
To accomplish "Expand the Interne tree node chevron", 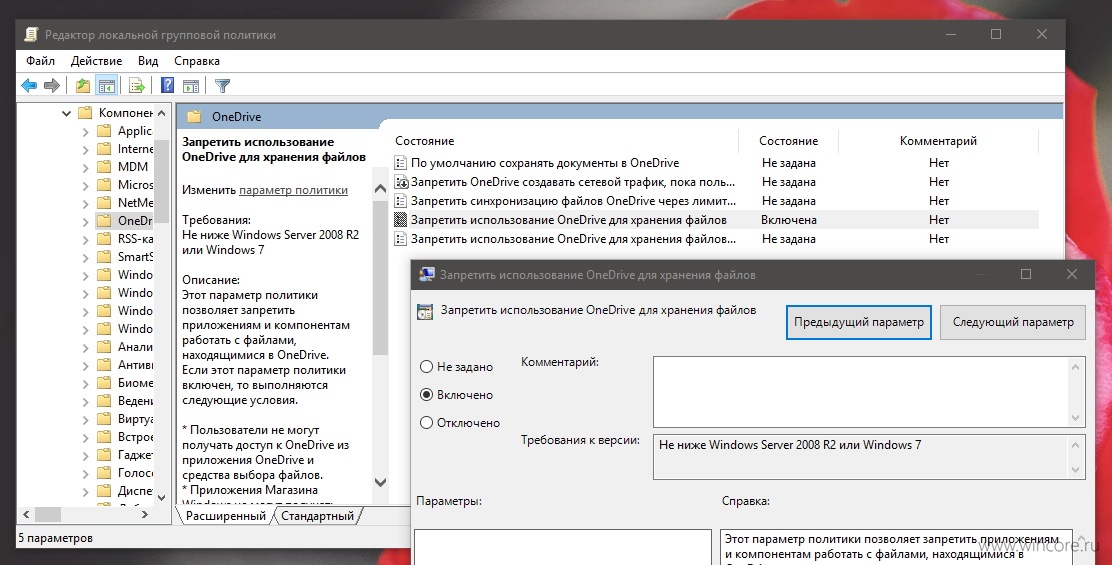I will point(85,149).
